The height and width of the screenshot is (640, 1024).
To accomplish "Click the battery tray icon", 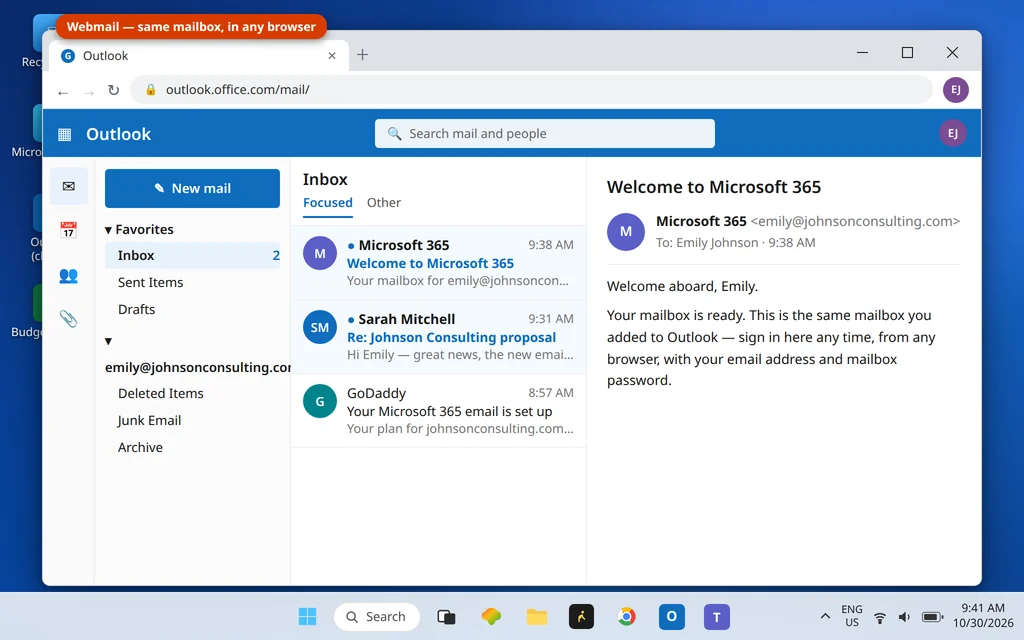I will (932, 617).
